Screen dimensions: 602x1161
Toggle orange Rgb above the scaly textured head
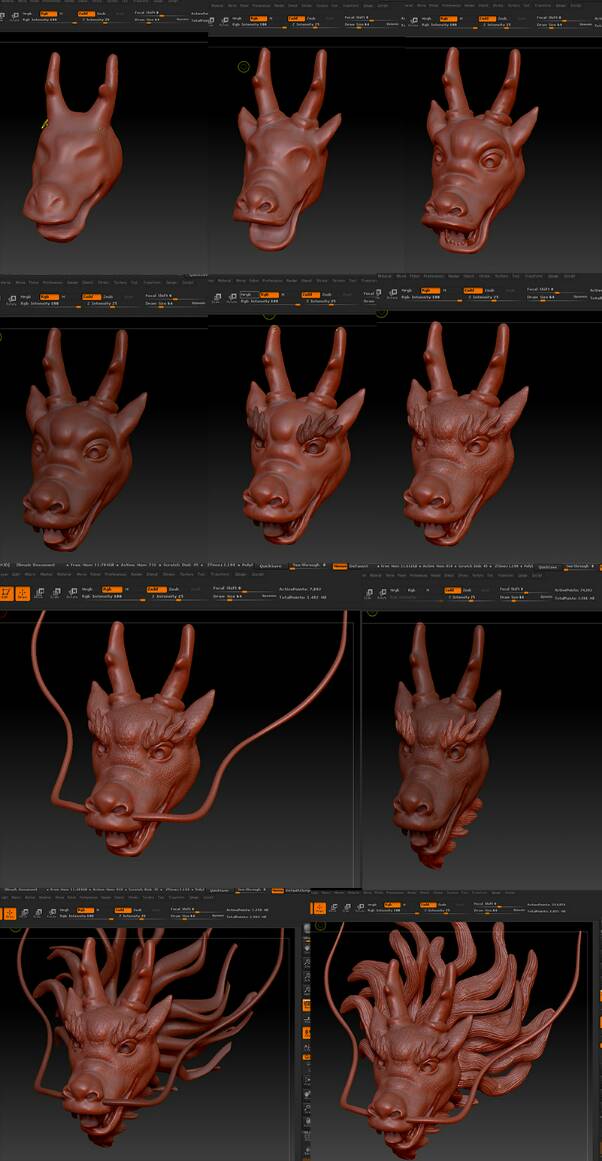pos(431,290)
